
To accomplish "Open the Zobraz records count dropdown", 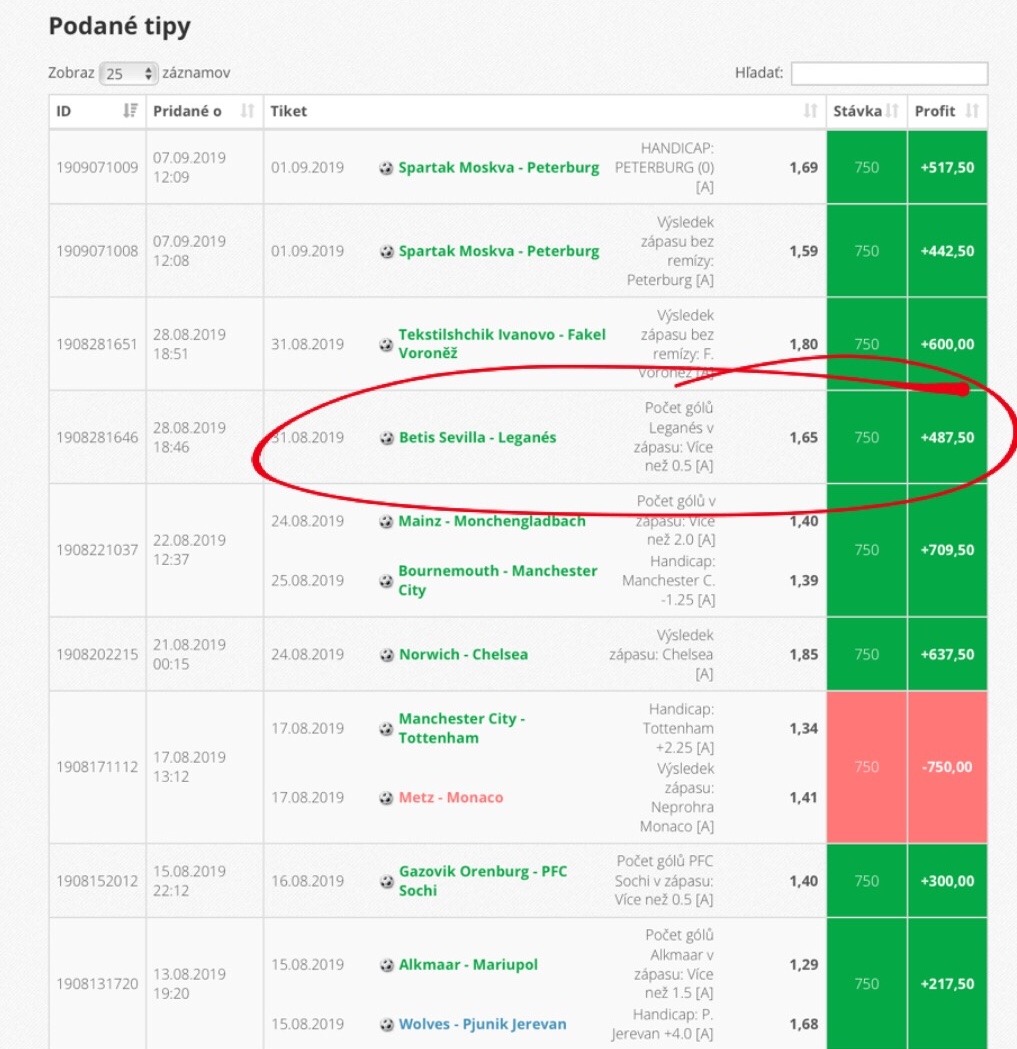I will pyautogui.click(x=129, y=73).
